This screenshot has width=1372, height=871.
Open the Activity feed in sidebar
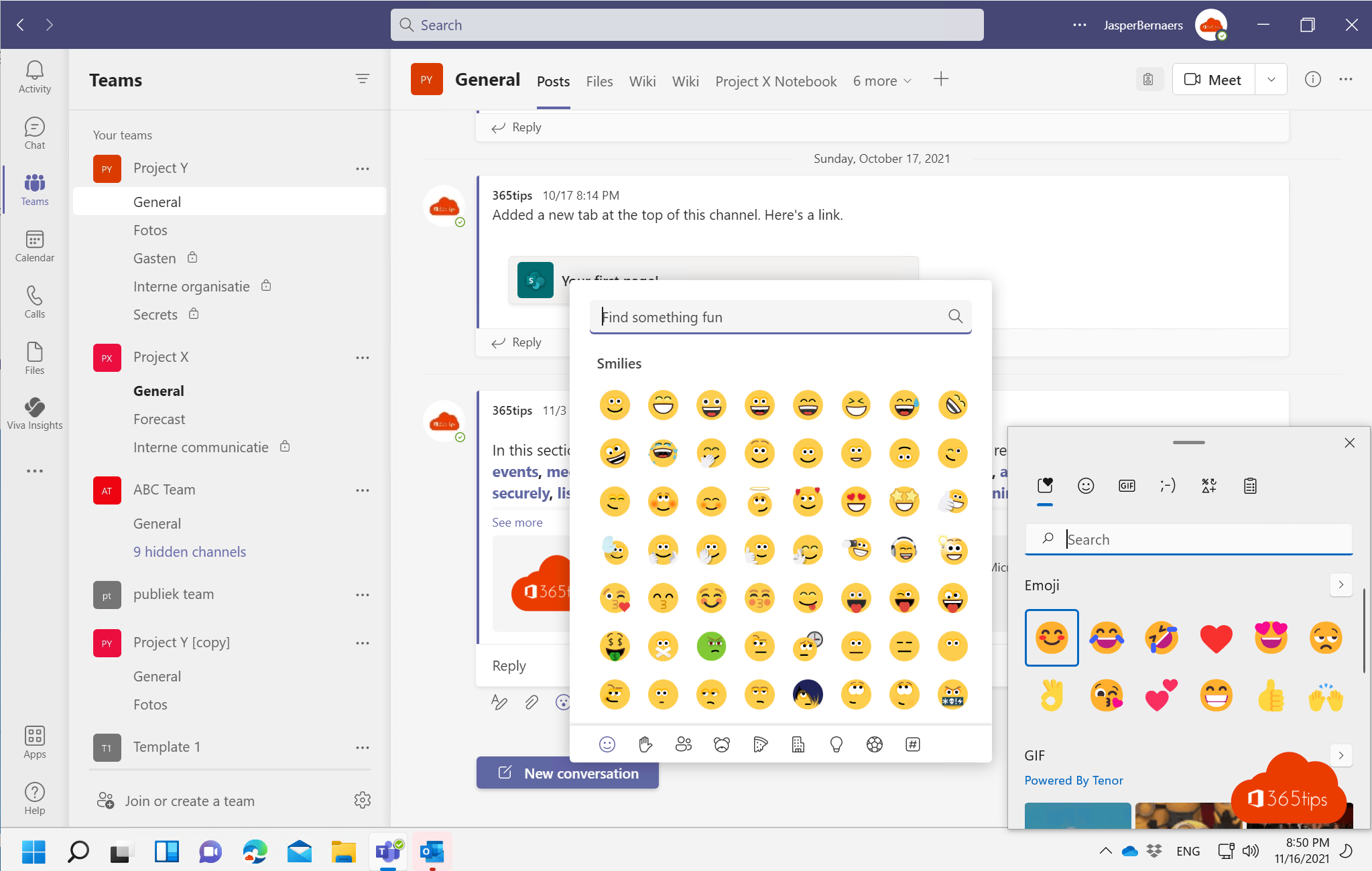[34, 77]
